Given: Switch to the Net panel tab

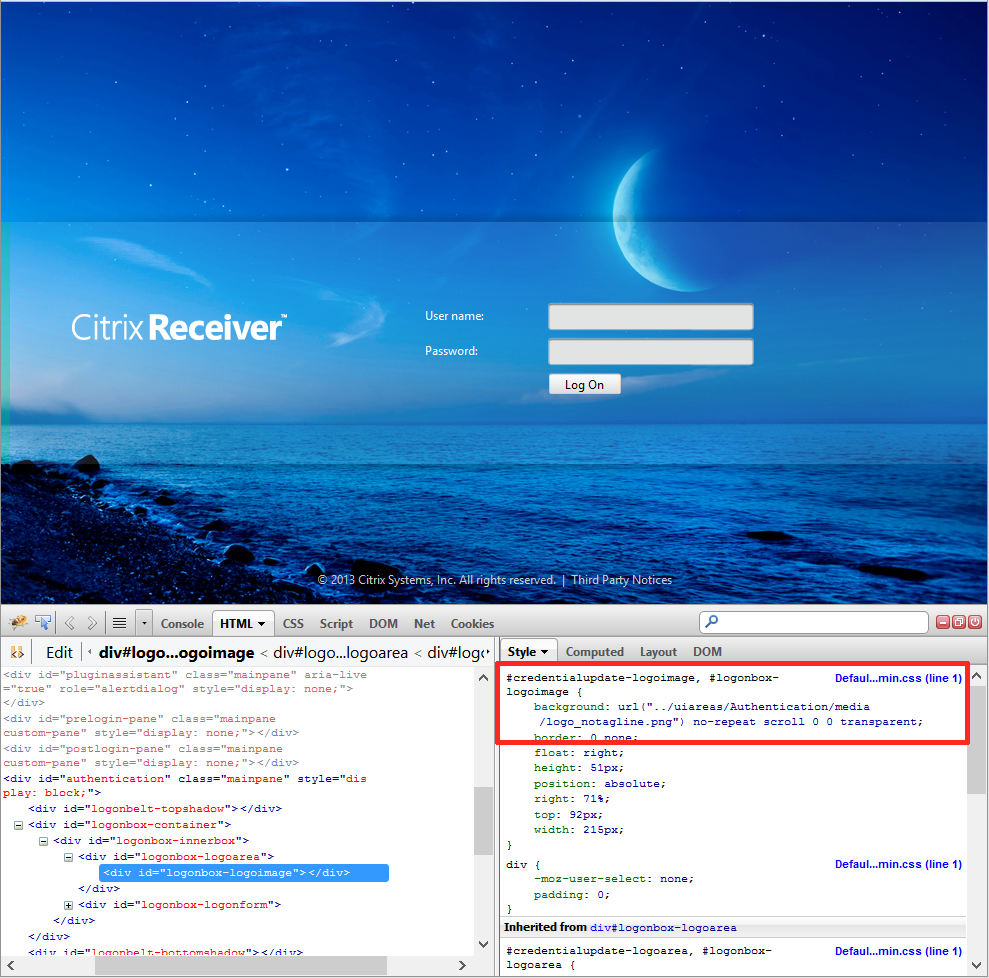Looking at the screenshot, I should (424, 623).
